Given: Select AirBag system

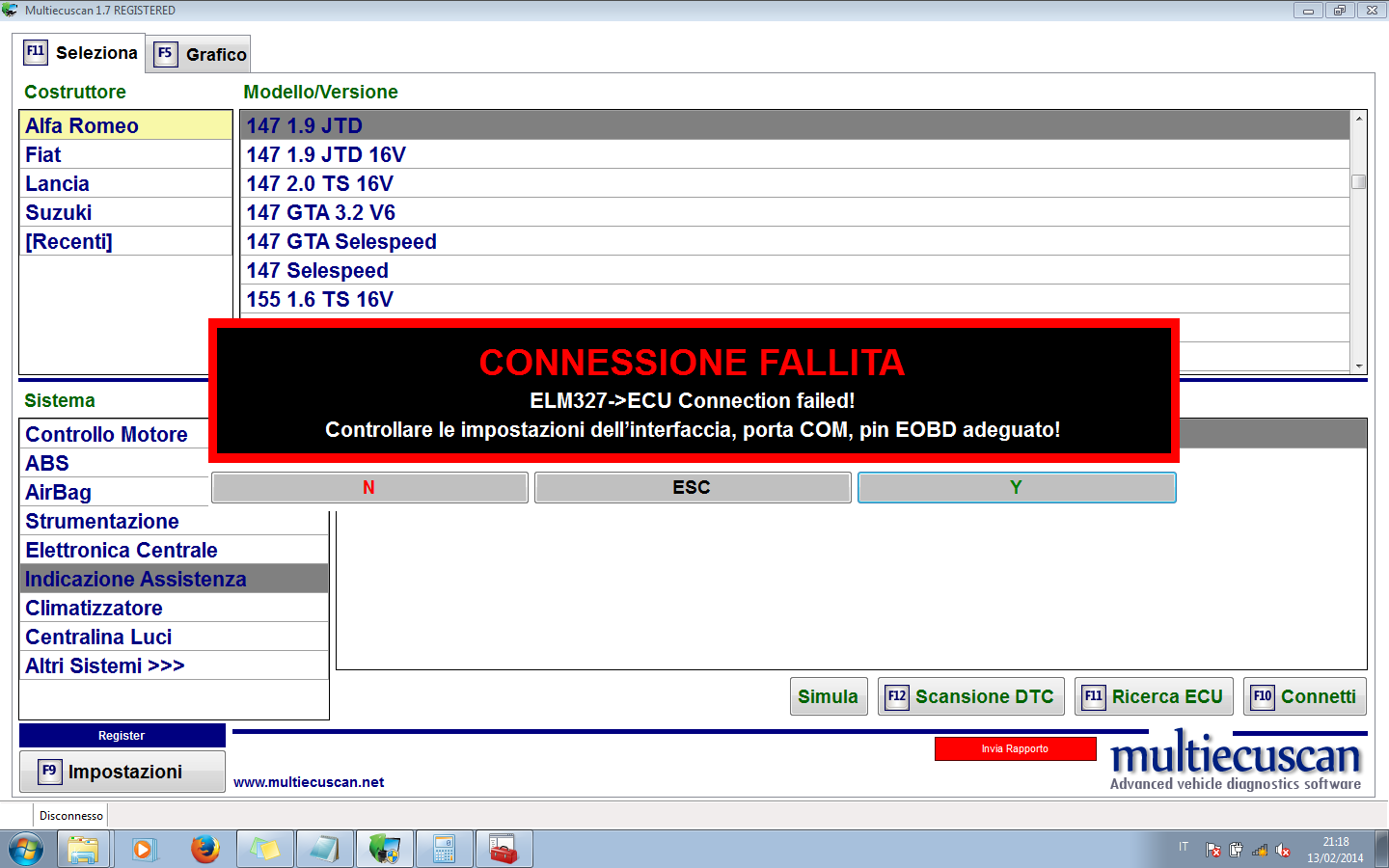Looking at the screenshot, I should tap(114, 492).
